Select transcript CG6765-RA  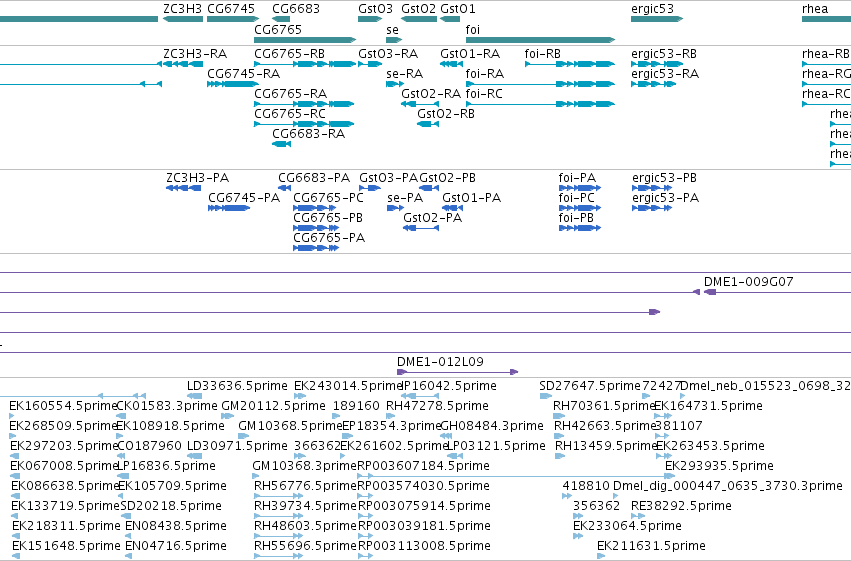point(304,104)
